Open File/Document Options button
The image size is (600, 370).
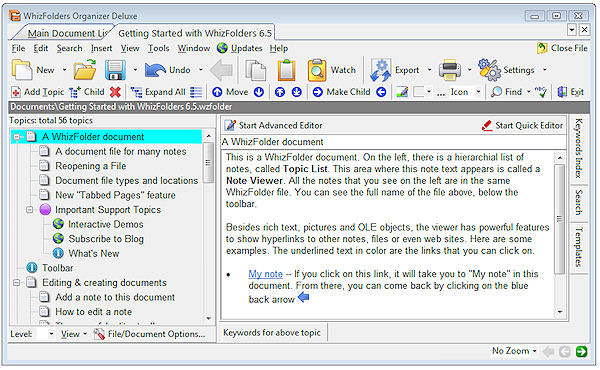pos(150,334)
